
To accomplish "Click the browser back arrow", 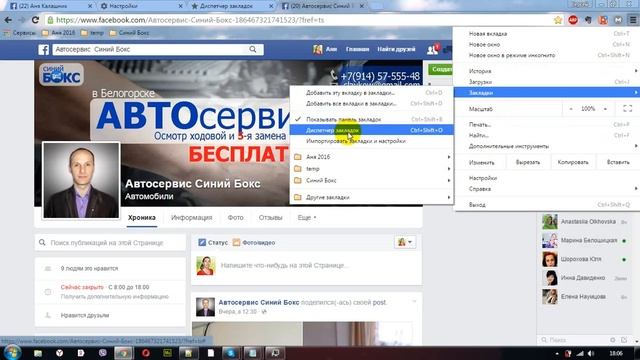I will (8, 20).
